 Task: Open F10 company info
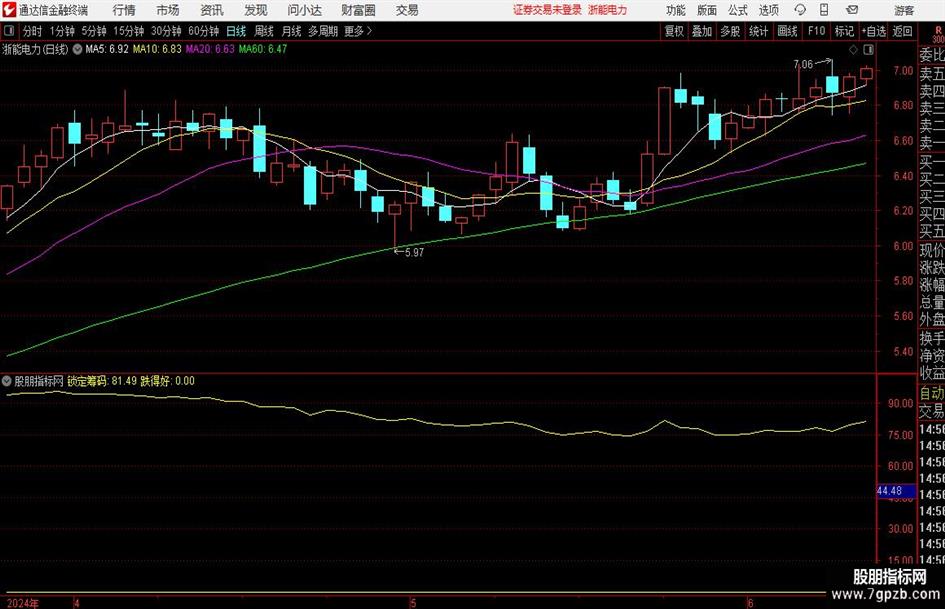coord(816,31)
